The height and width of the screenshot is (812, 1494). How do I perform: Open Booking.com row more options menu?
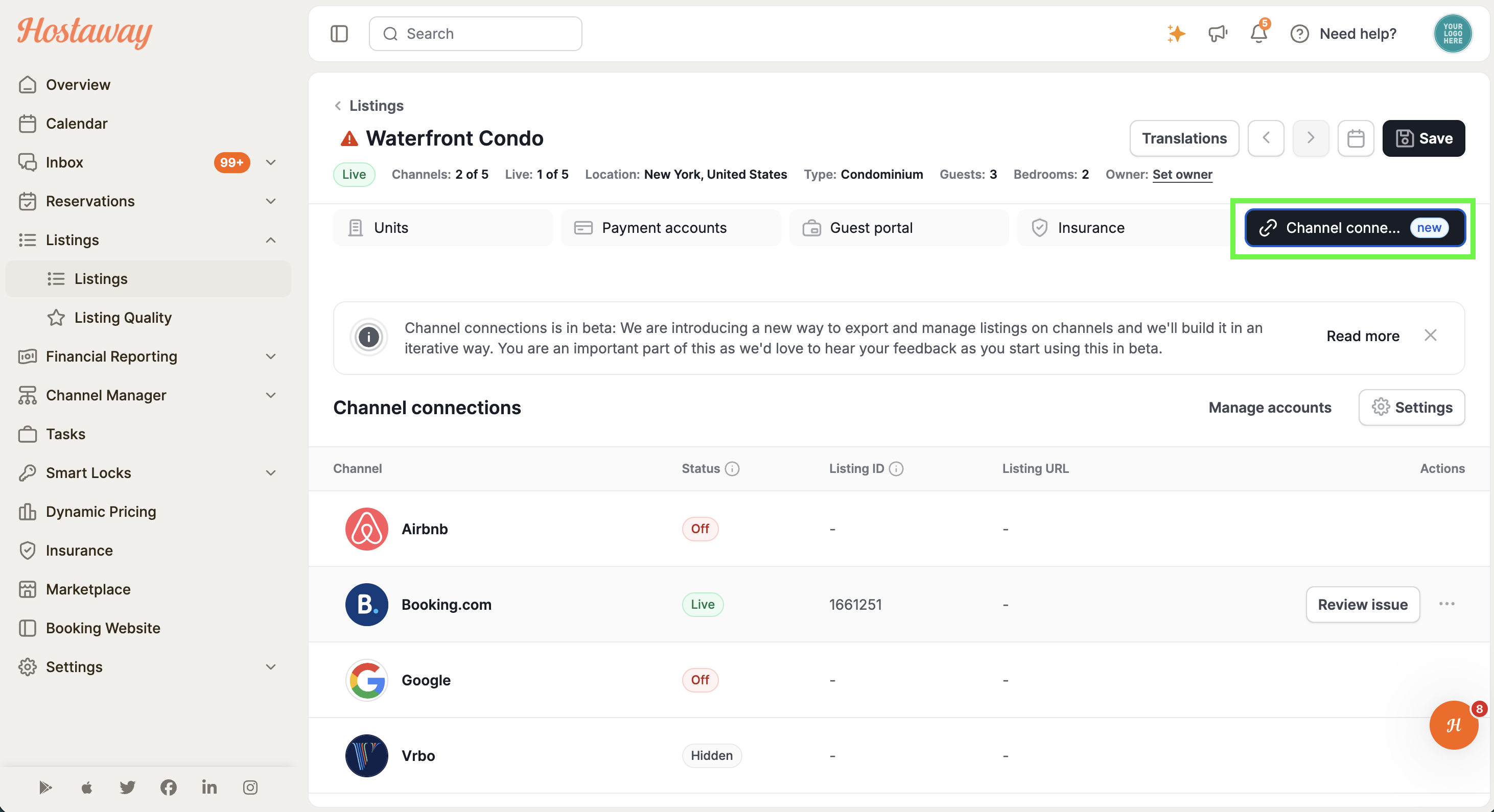[x=1446, y=604]
